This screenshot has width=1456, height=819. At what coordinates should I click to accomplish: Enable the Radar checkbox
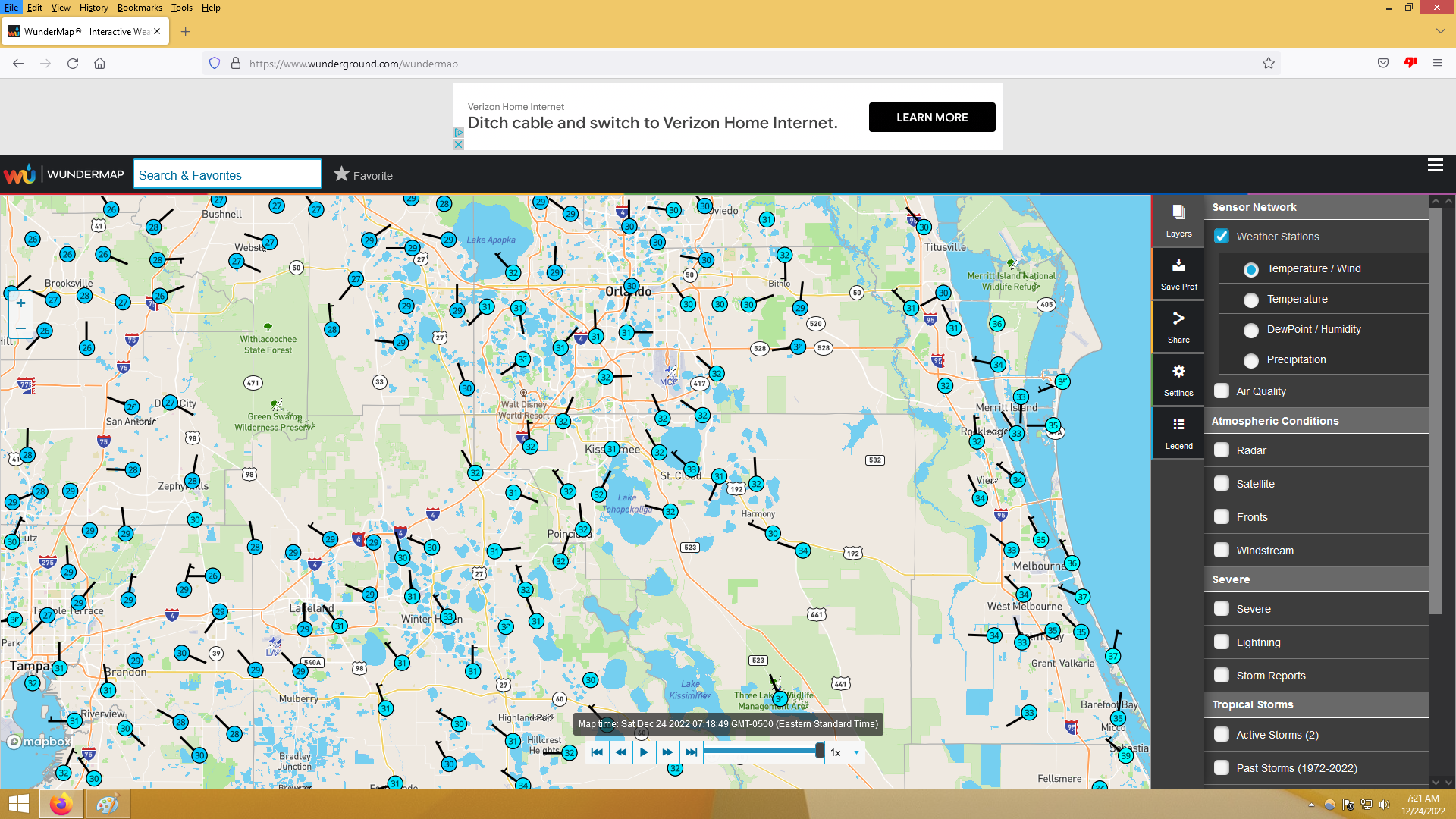1222,450
